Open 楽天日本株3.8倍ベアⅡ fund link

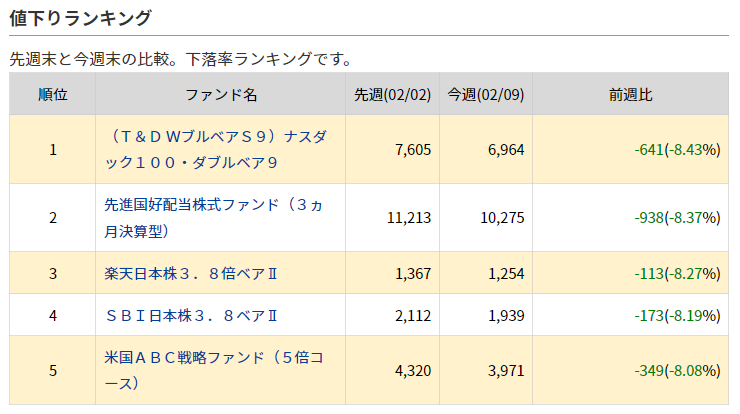point(191,273)
